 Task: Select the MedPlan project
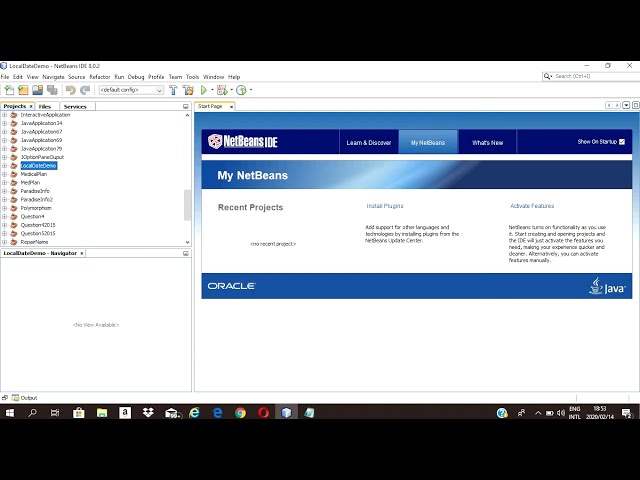pyautogui.click(x=30, y=183)
